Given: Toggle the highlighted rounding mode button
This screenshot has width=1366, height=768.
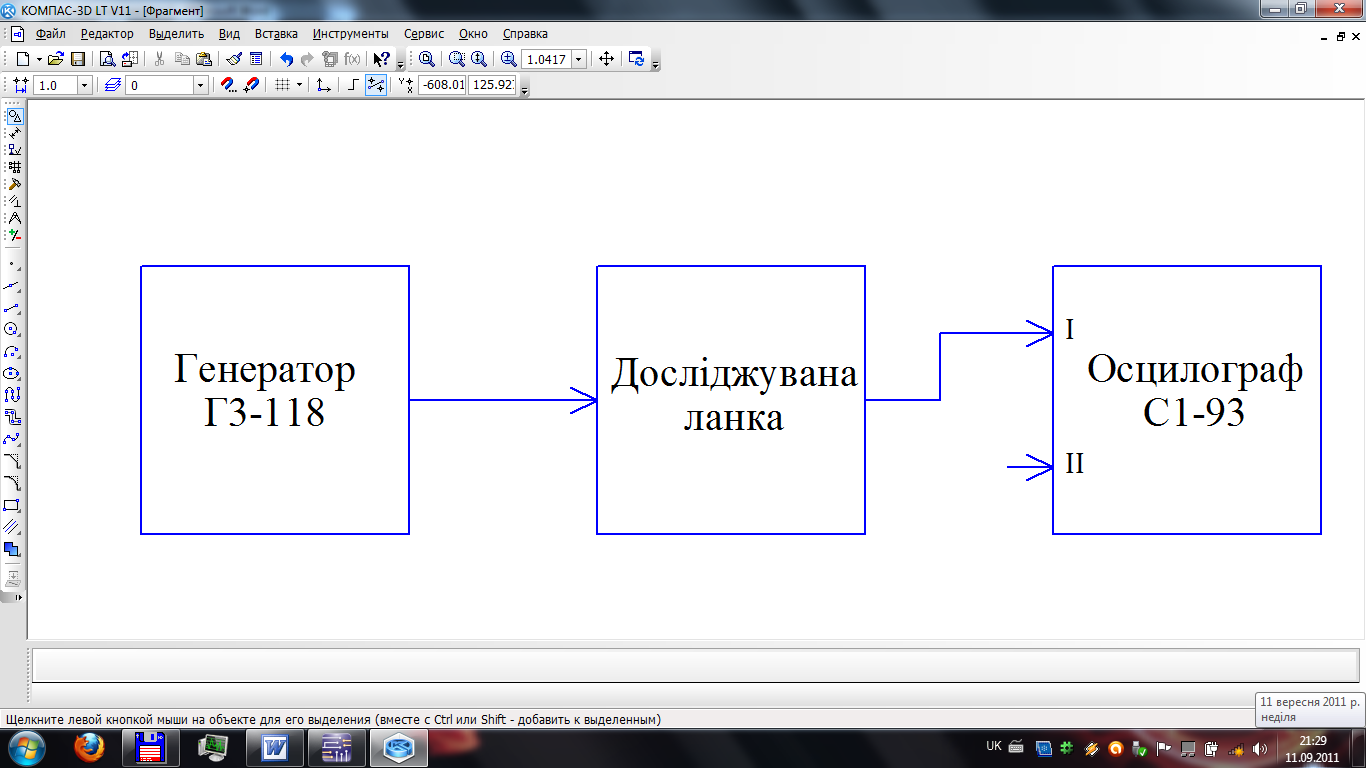Looking at the screenshot, I should click(x=376, y=86).
